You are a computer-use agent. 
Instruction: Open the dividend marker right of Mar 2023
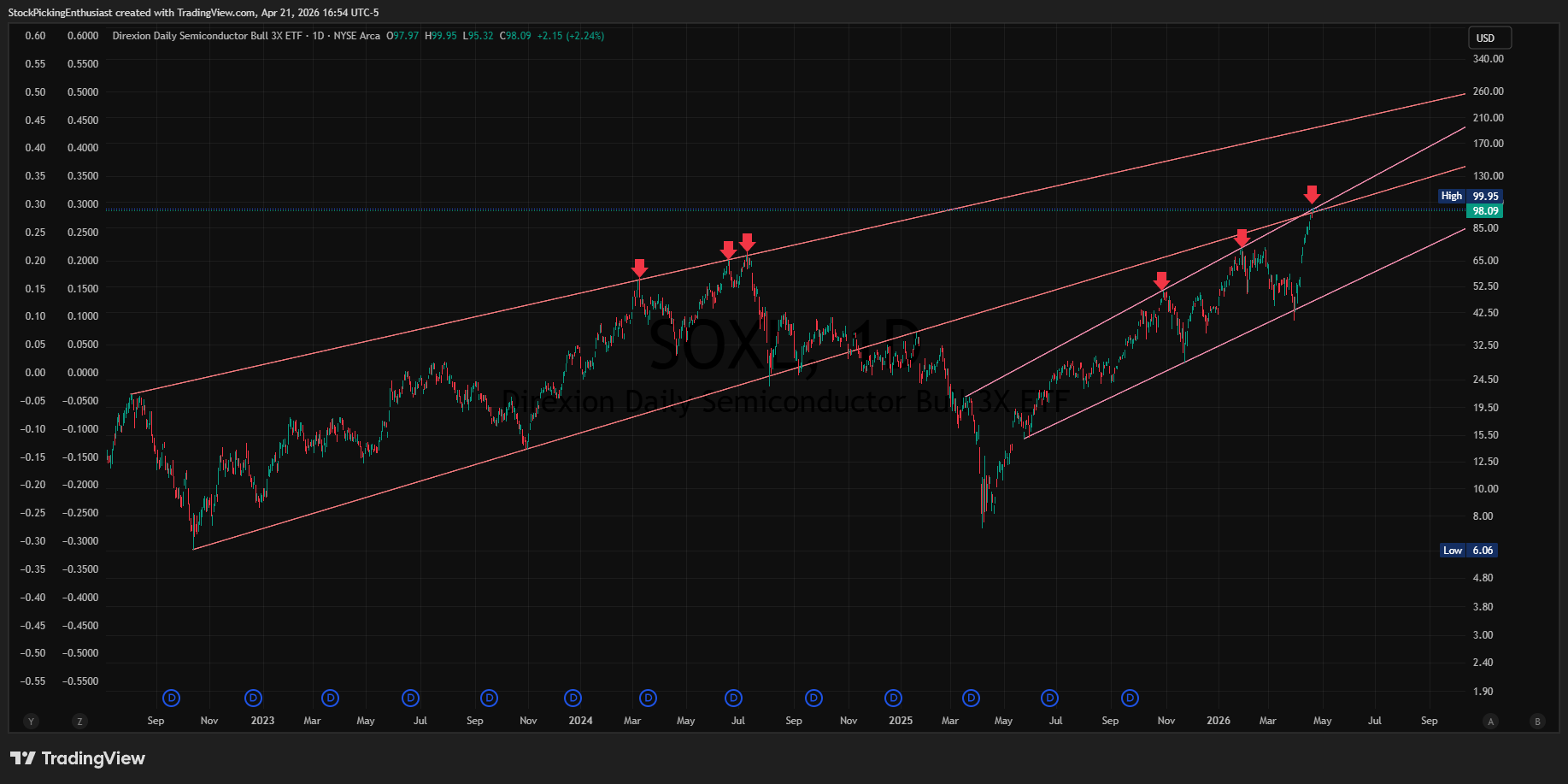tap(331, 699)
